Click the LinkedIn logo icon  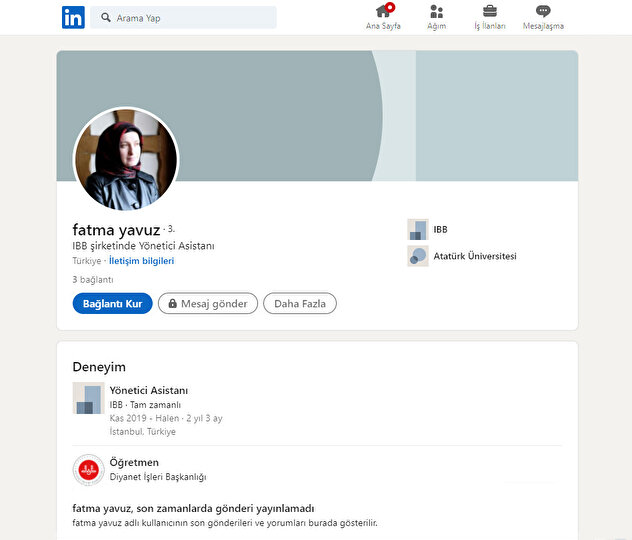coord(73,17)
